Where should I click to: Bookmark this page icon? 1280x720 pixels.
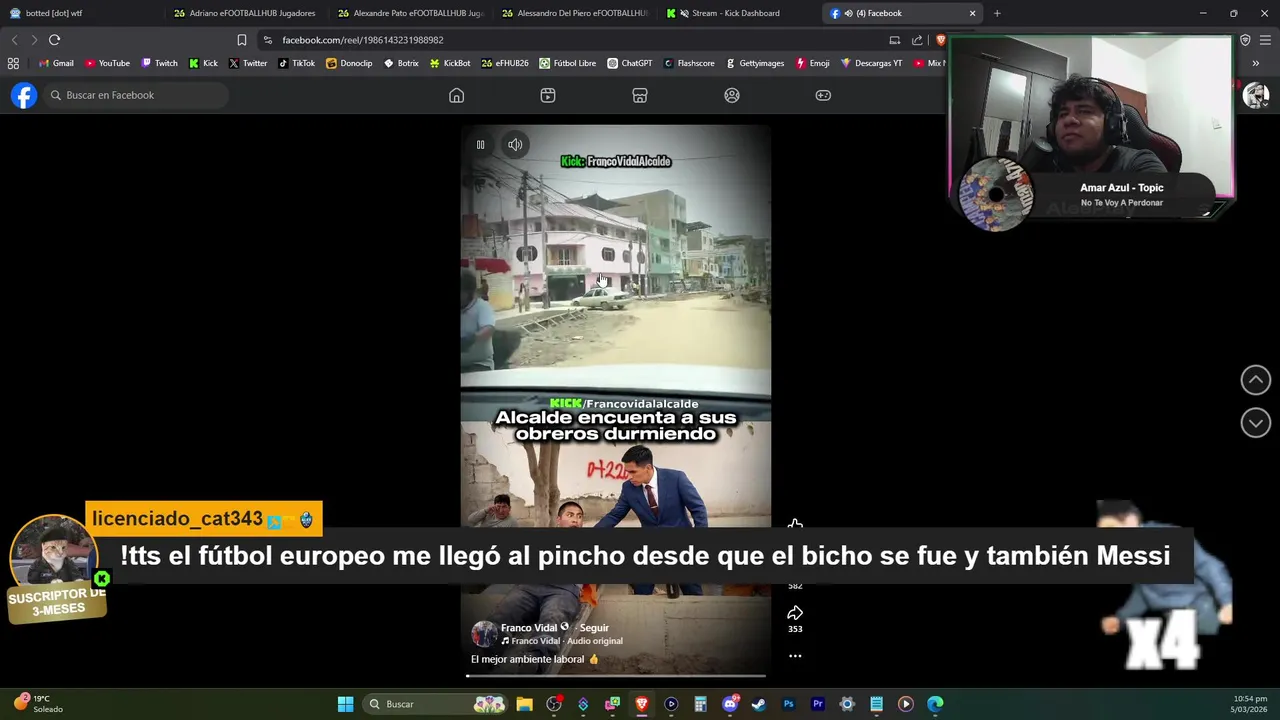(x=242, y=40)
